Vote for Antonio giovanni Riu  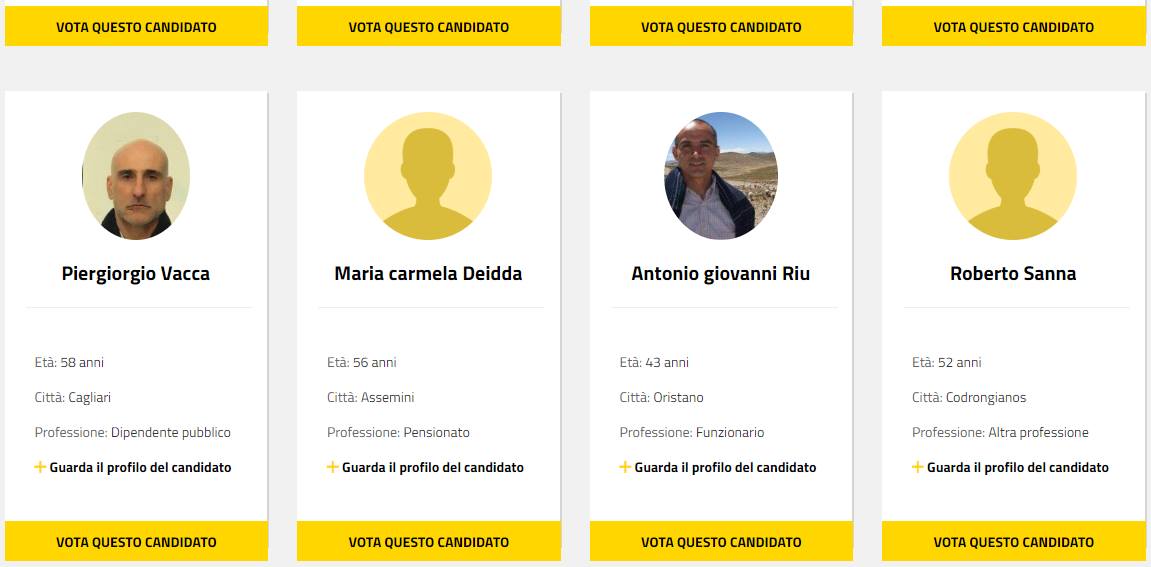(x=721, y=542)
